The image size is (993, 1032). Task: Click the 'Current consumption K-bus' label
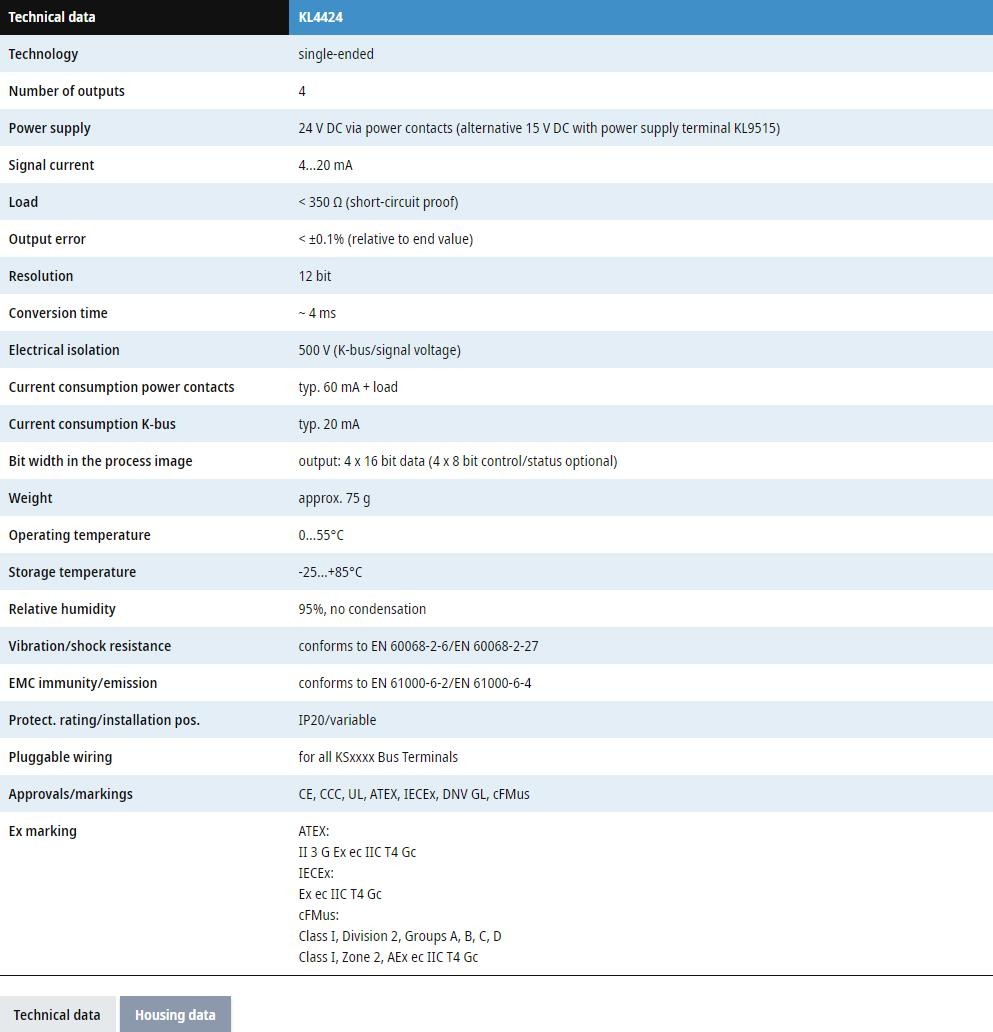pyautogui.click(x=92, y=424)
